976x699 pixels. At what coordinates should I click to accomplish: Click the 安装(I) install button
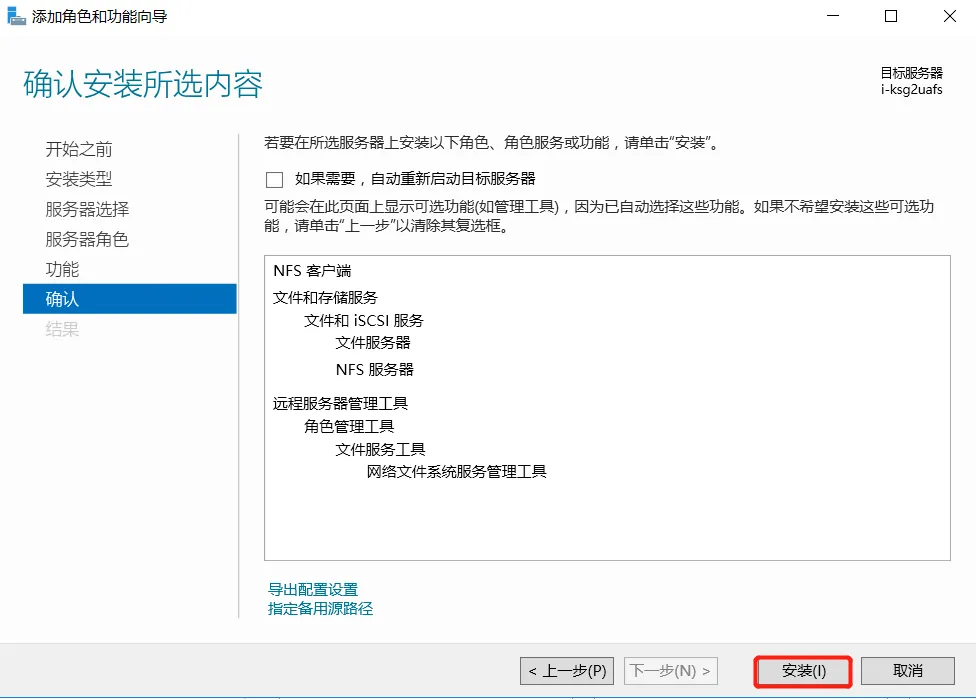[804, 671]
